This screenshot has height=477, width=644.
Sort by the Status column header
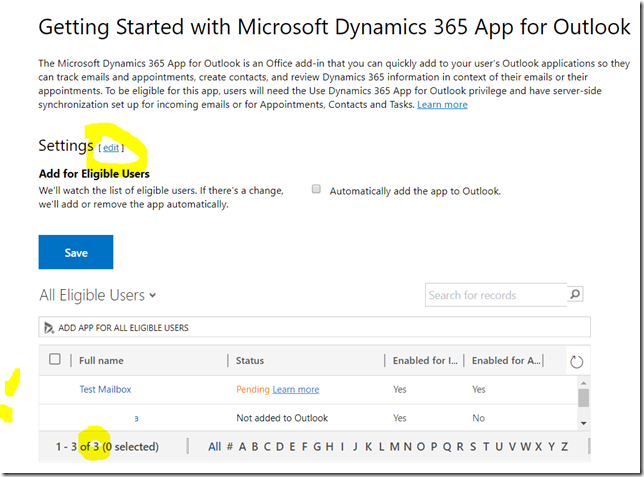250,361
